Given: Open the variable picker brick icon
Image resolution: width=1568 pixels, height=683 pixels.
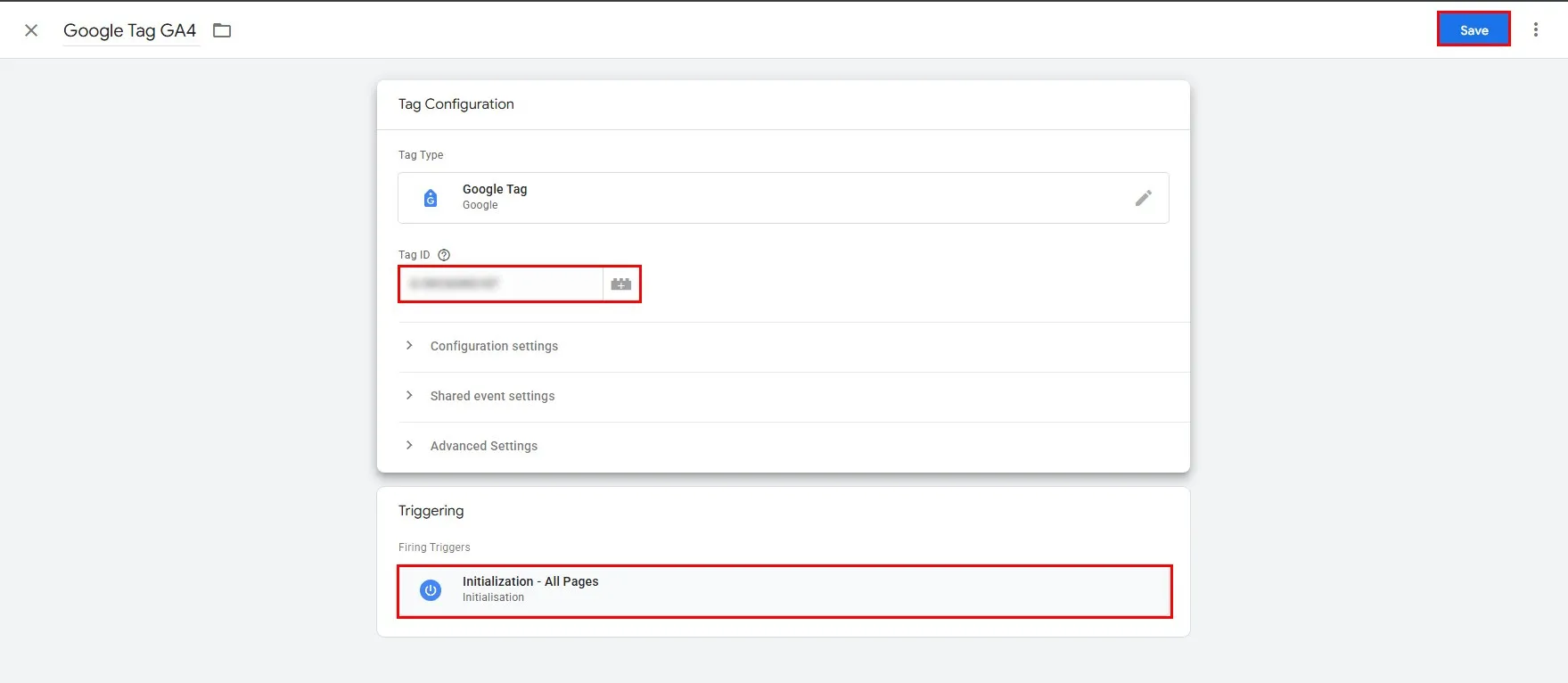Looking at the screenshot, I should pyautogui.click(x=621, y=284).
